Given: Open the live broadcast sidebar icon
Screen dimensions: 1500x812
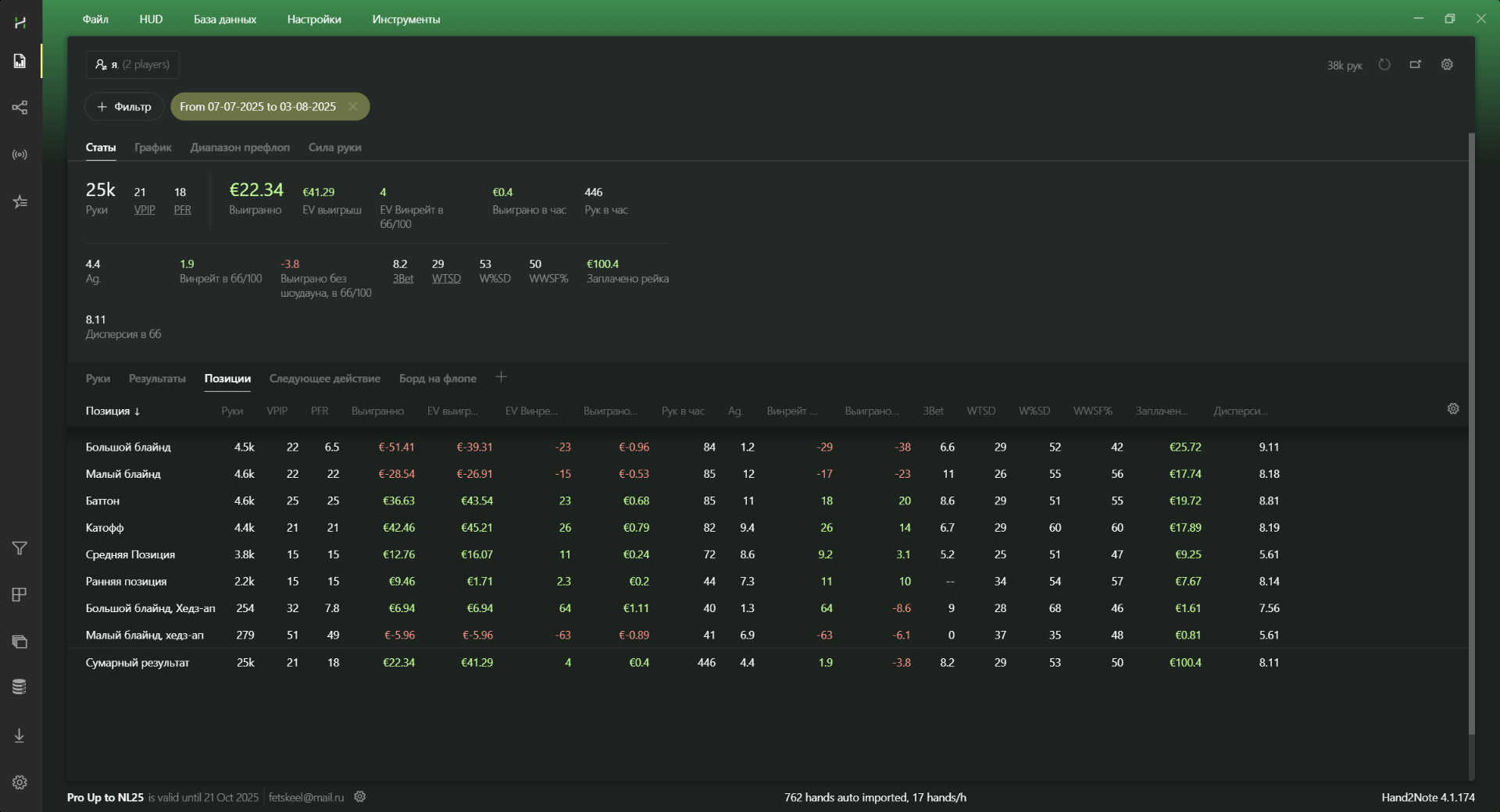Looking at the screenshot, I should click(20, 155).
